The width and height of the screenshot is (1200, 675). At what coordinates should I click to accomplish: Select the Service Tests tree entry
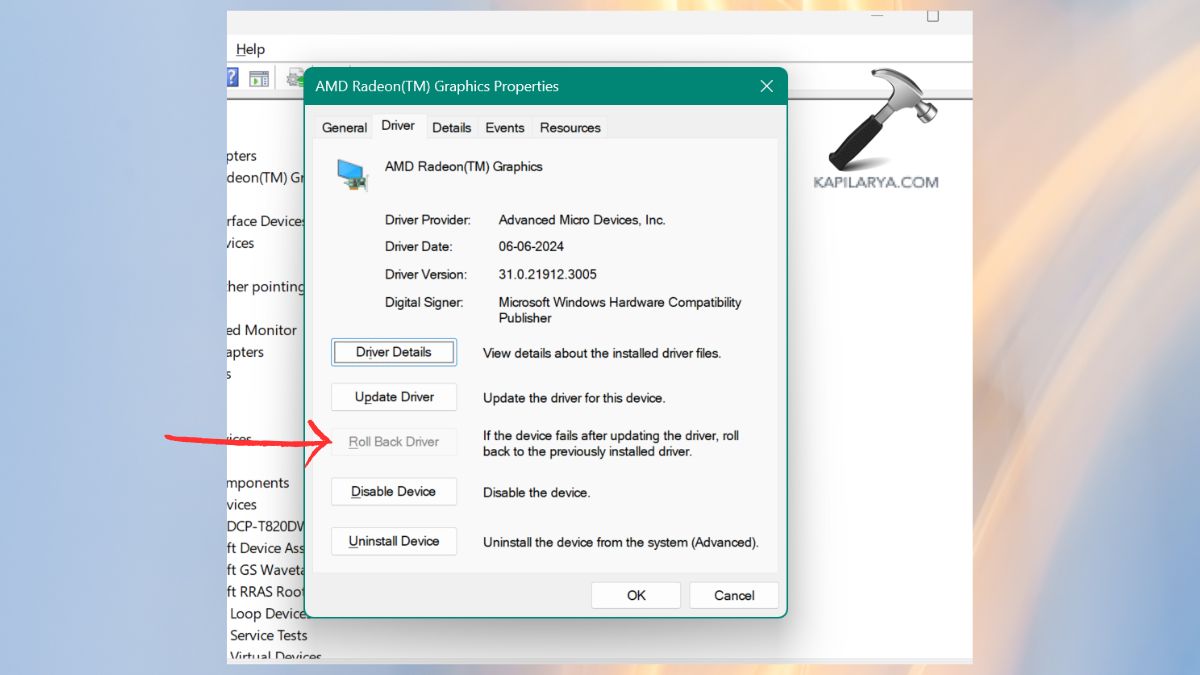[268, 635]
